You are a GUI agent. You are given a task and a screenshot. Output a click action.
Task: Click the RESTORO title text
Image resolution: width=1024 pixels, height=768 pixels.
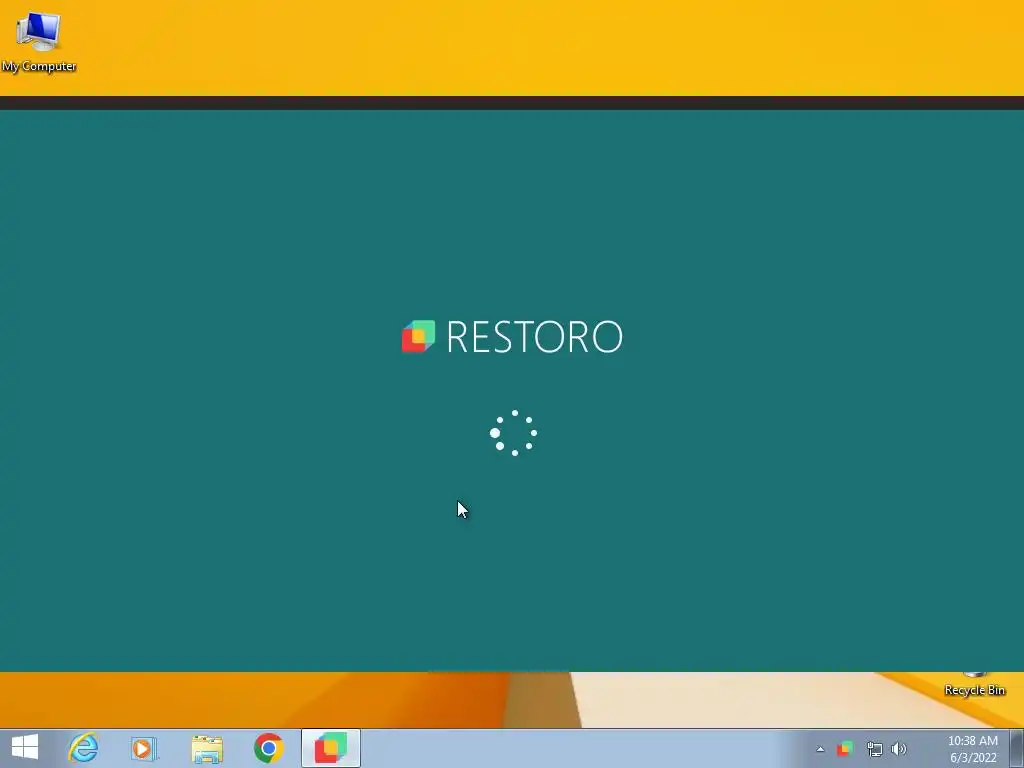(x=534, y=337)
